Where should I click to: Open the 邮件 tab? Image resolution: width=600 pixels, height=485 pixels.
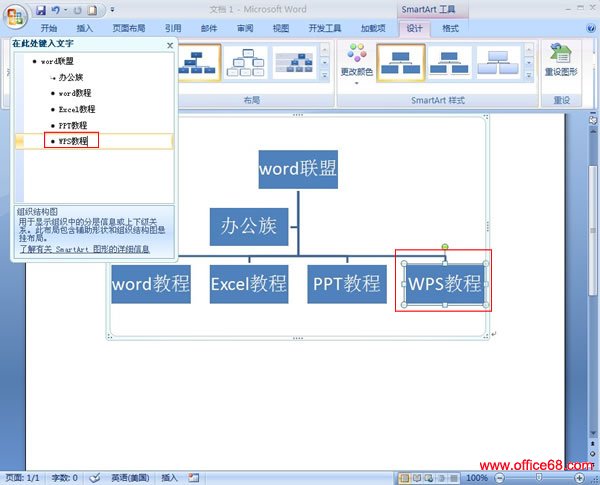pyautogui.click(x=209, y=28)
